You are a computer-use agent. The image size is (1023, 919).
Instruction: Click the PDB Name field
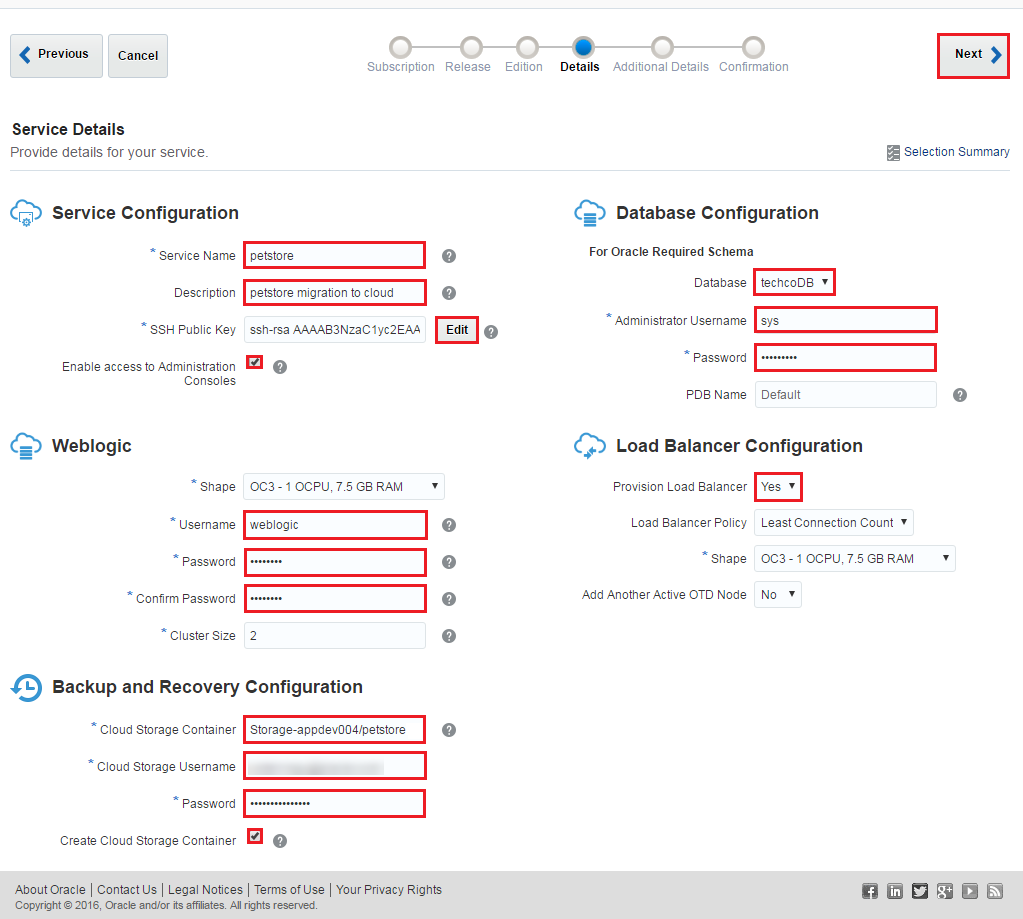click(x=846, y=395)
